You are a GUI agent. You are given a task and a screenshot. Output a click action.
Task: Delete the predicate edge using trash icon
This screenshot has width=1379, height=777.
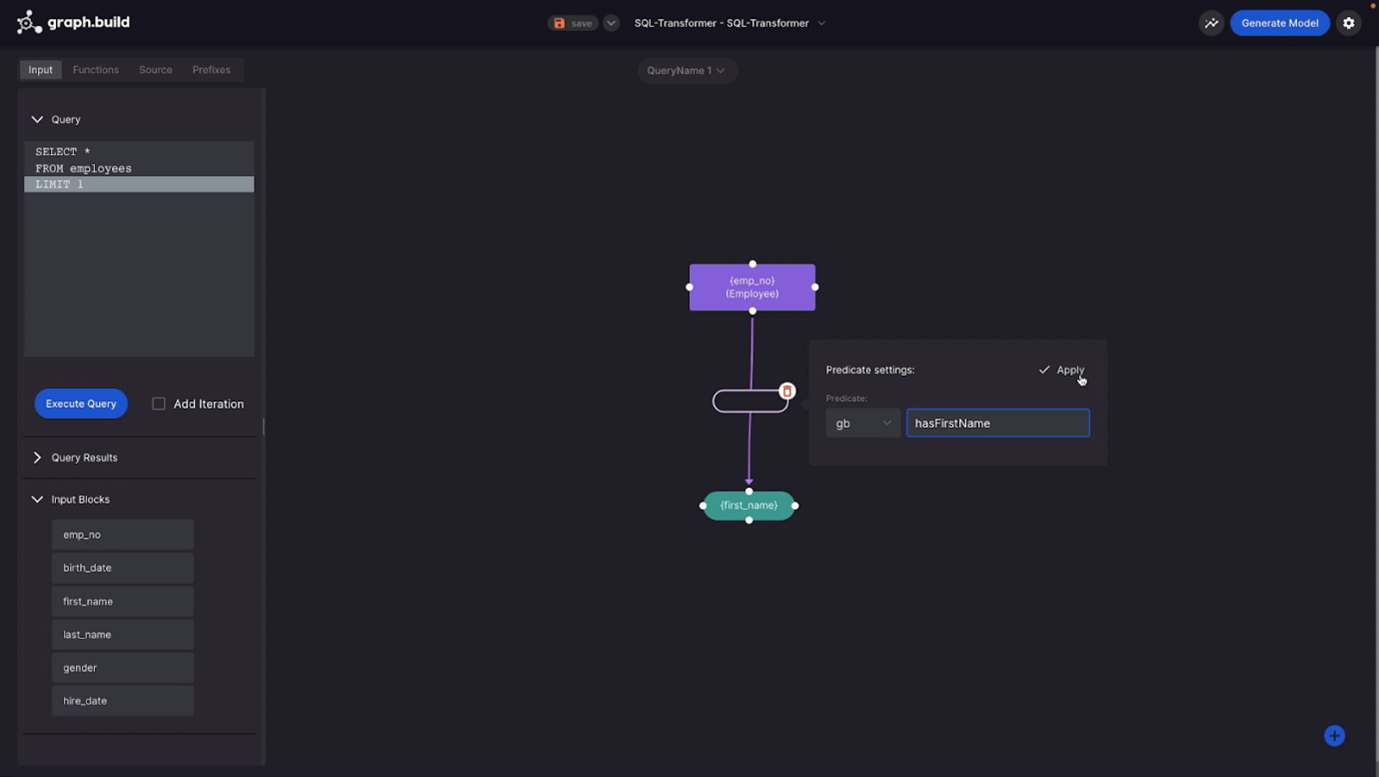click(x=787, y=391)
